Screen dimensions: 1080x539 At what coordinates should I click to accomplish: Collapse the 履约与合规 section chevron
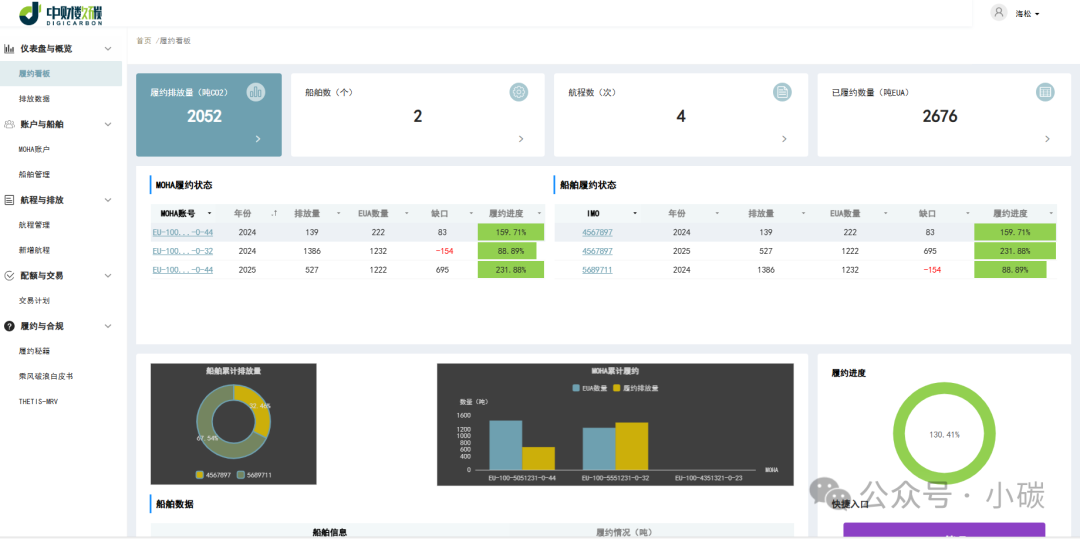pyautogui.click(x=107, y=326)
